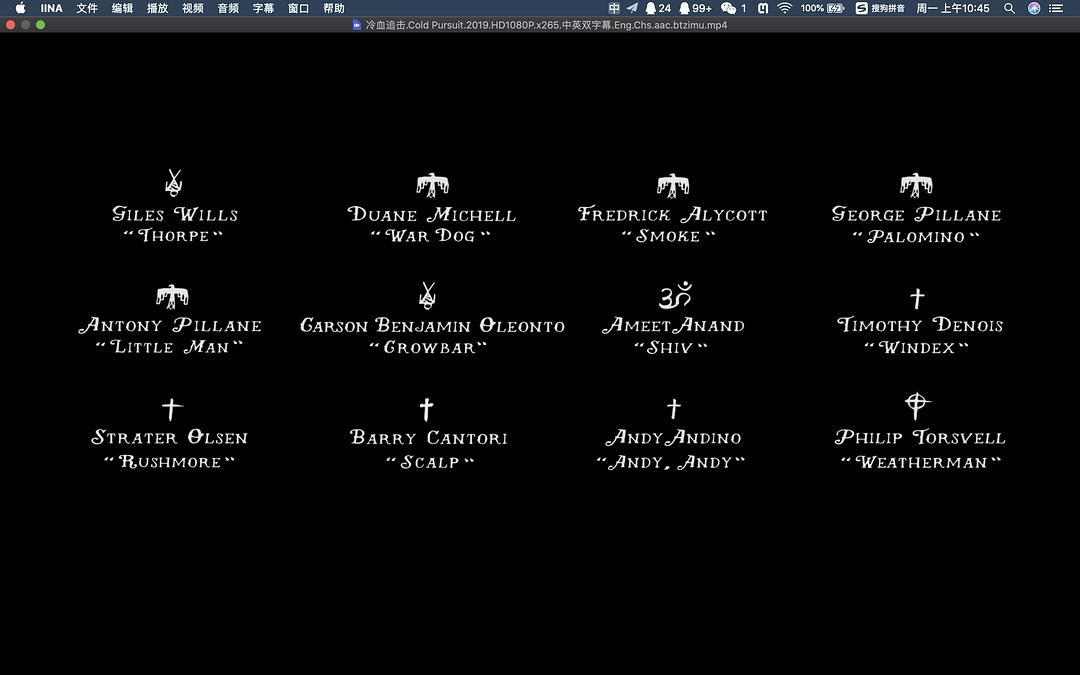Open Spotlight search magnifier
The width and height of the screenshot is (1080, 675).
click(1009, 8)
